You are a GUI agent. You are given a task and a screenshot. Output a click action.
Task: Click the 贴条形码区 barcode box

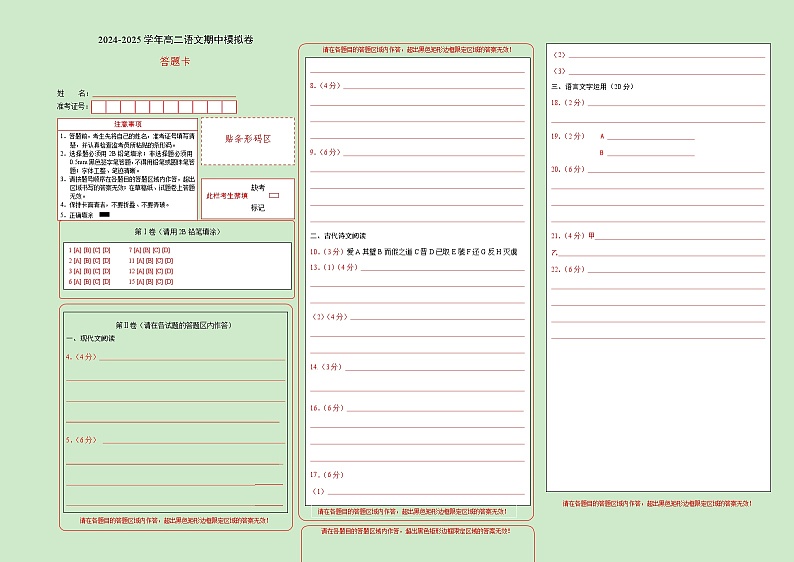tap(247, 140)
